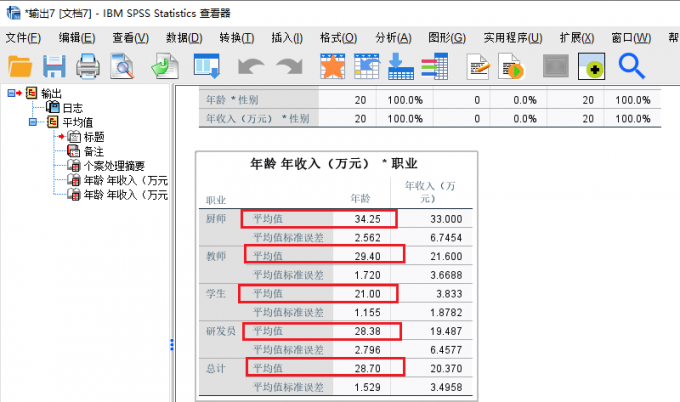
Task: Click the go-to-case table arrow icon
Action: 367,66
